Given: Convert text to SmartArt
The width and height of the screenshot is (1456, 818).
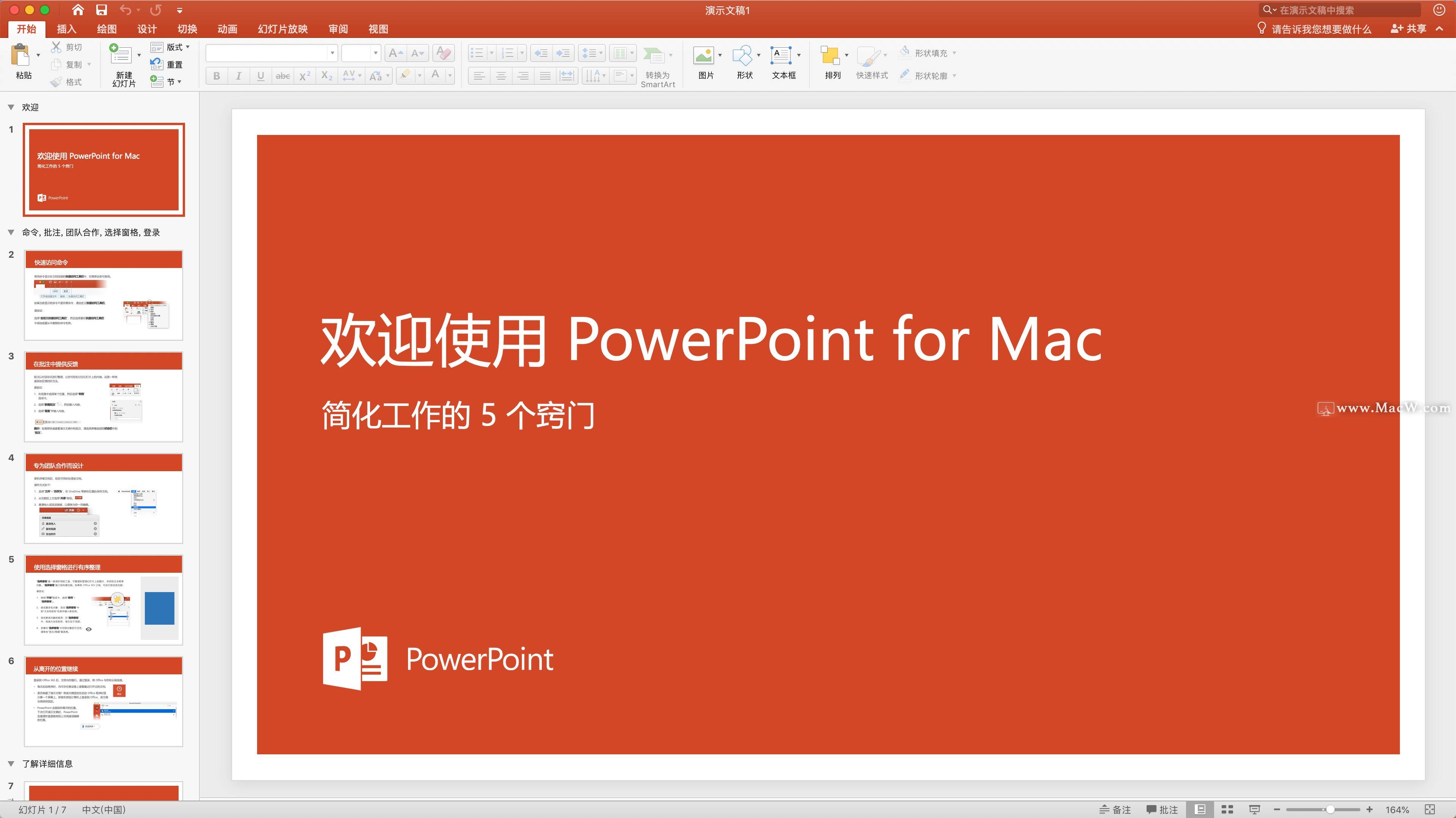Looking at the screenshot, I should (x=658, y=67).
